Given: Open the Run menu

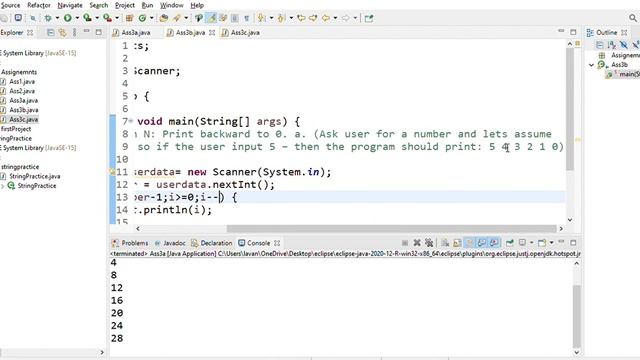Looking at the screenshot, I should [147, 5].
